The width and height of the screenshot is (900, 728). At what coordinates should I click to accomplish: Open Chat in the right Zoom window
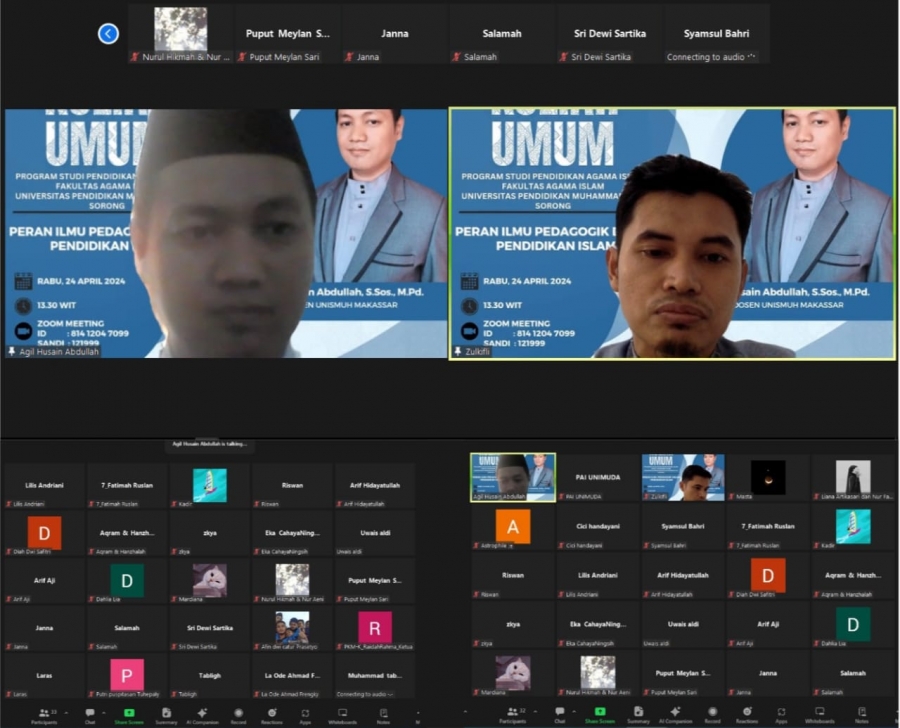click(x=560, y=715)
